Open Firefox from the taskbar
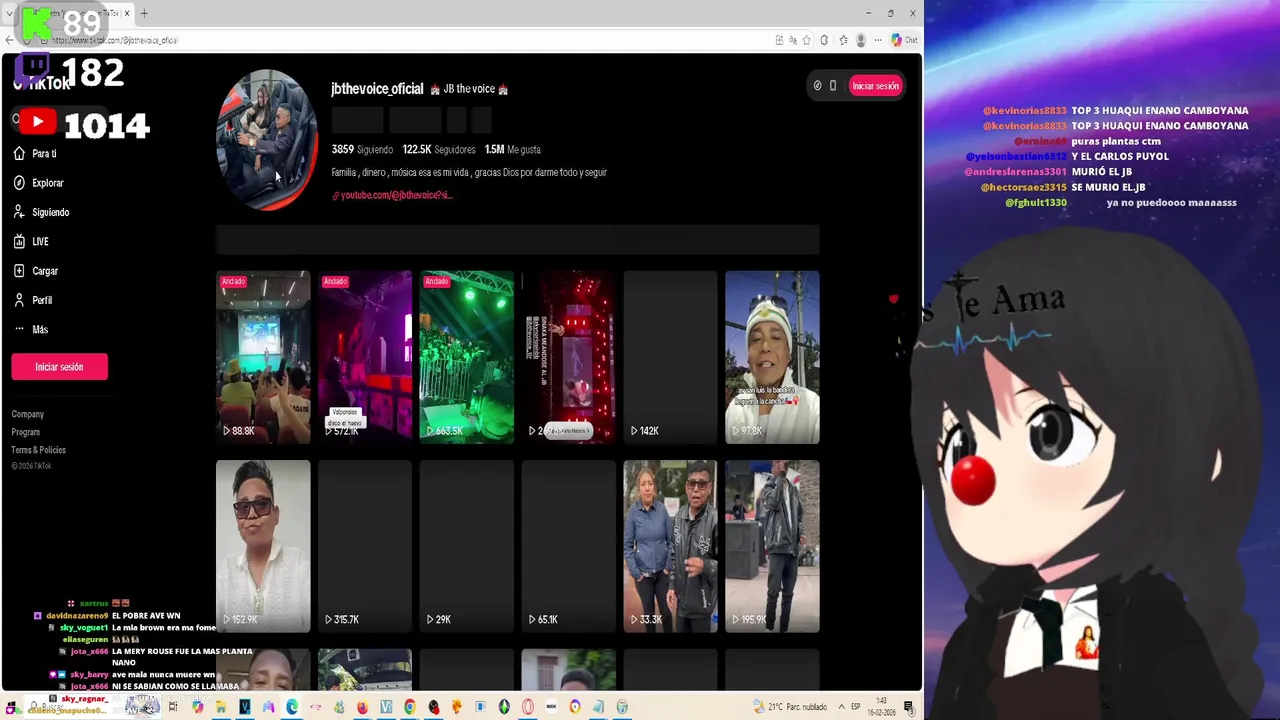 (x=363, y=707)
